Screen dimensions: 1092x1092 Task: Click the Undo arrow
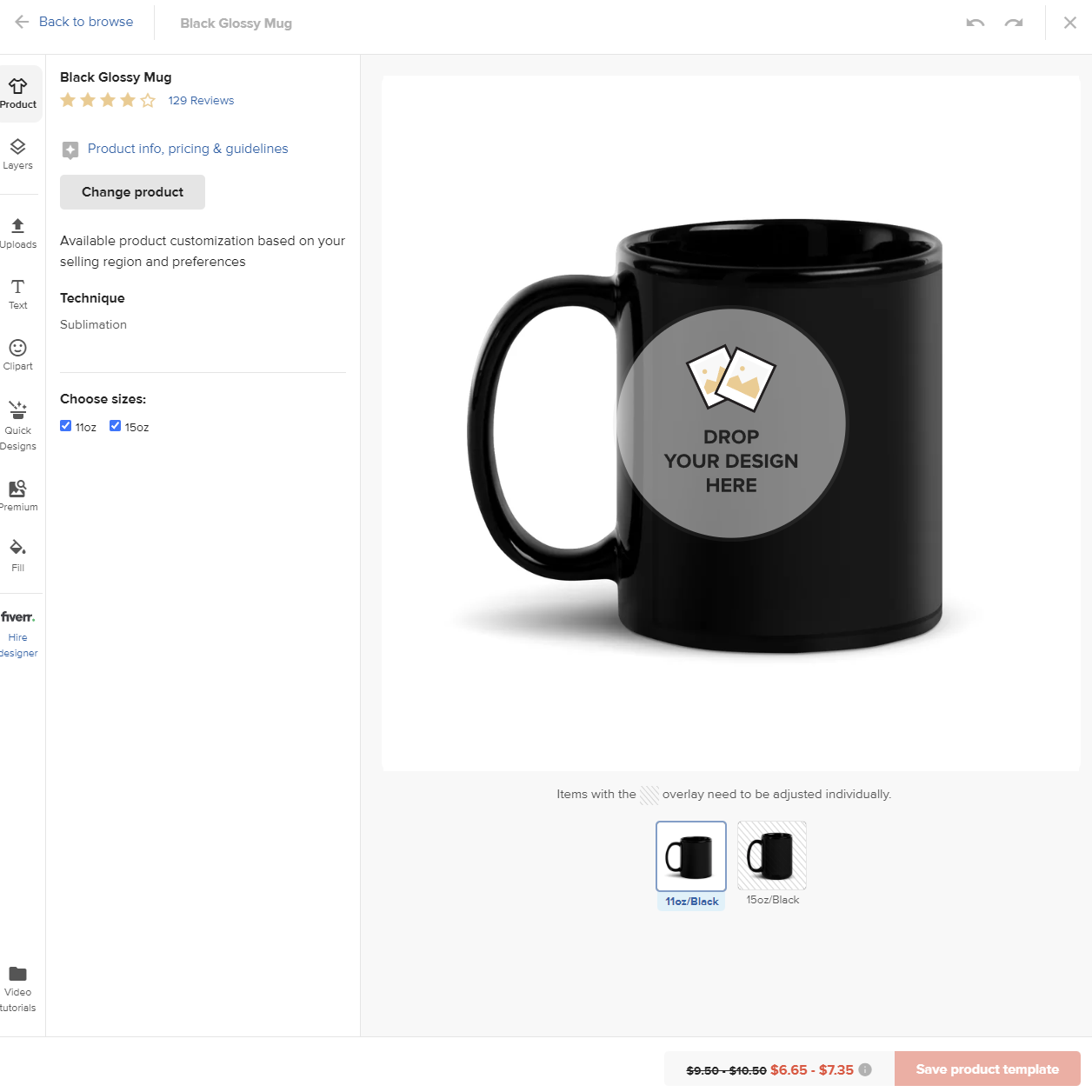975,23
